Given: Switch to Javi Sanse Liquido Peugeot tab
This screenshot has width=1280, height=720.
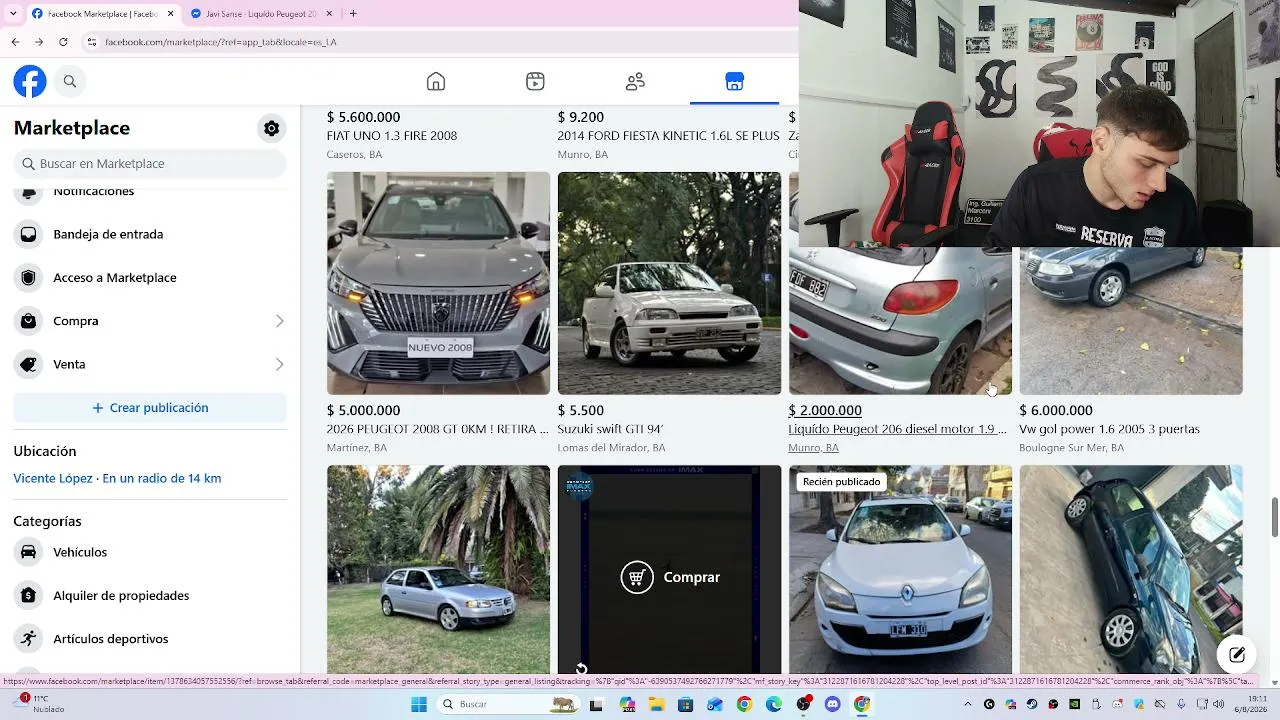Looking at the screenshot, I should click(260, 14).
